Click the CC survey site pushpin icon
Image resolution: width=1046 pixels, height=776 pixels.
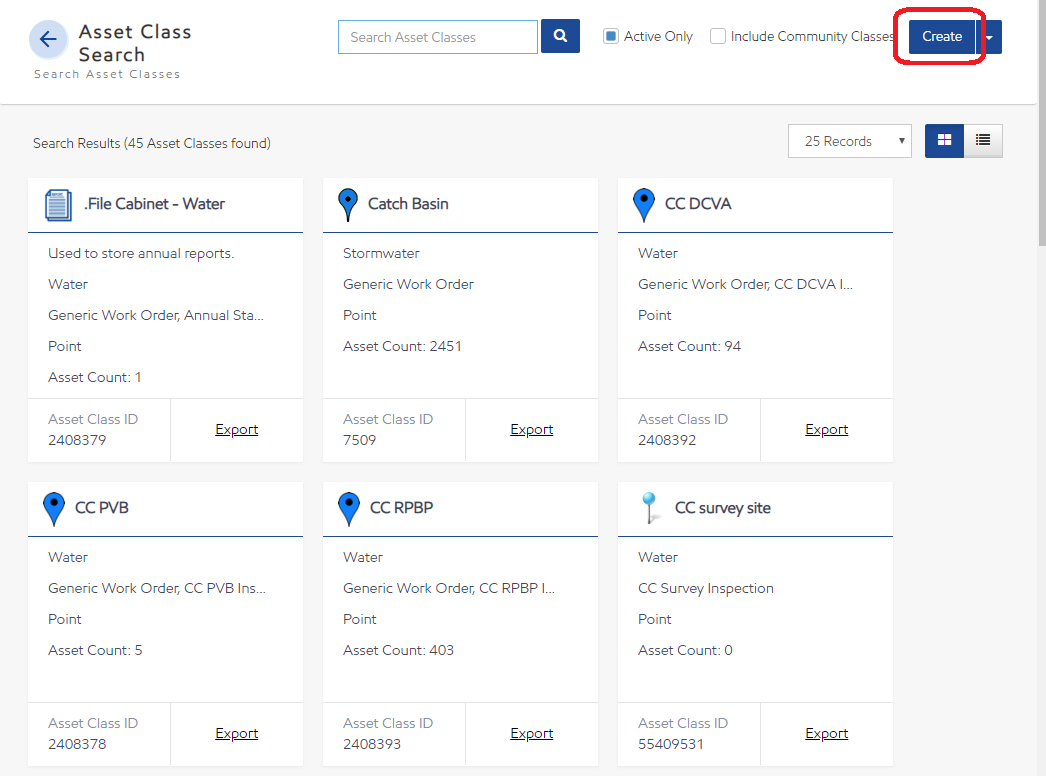pyautogui.click(x=651, y=508)
